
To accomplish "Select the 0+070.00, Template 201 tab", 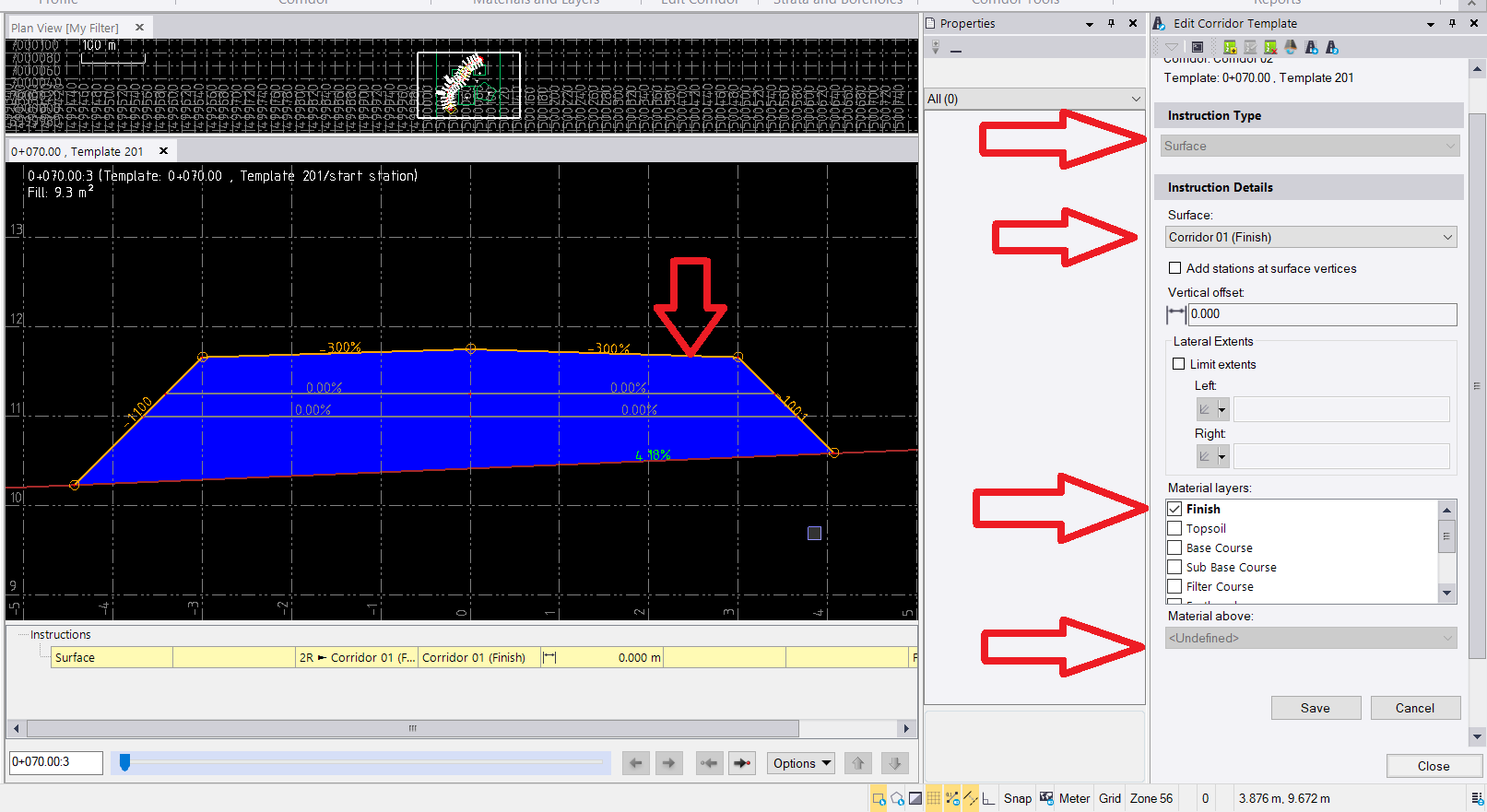I will (77, 151).
